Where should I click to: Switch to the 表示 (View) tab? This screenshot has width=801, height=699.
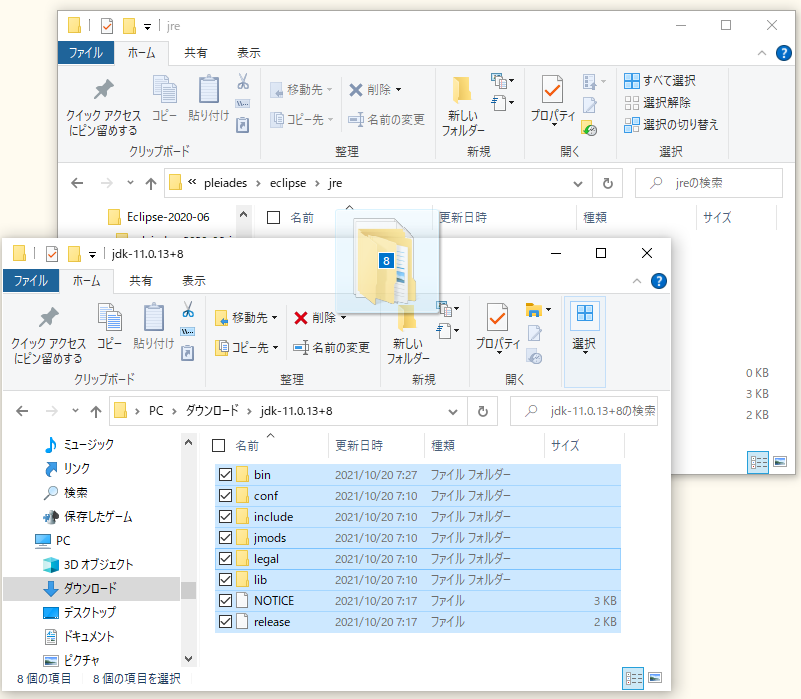pos(192,281)
